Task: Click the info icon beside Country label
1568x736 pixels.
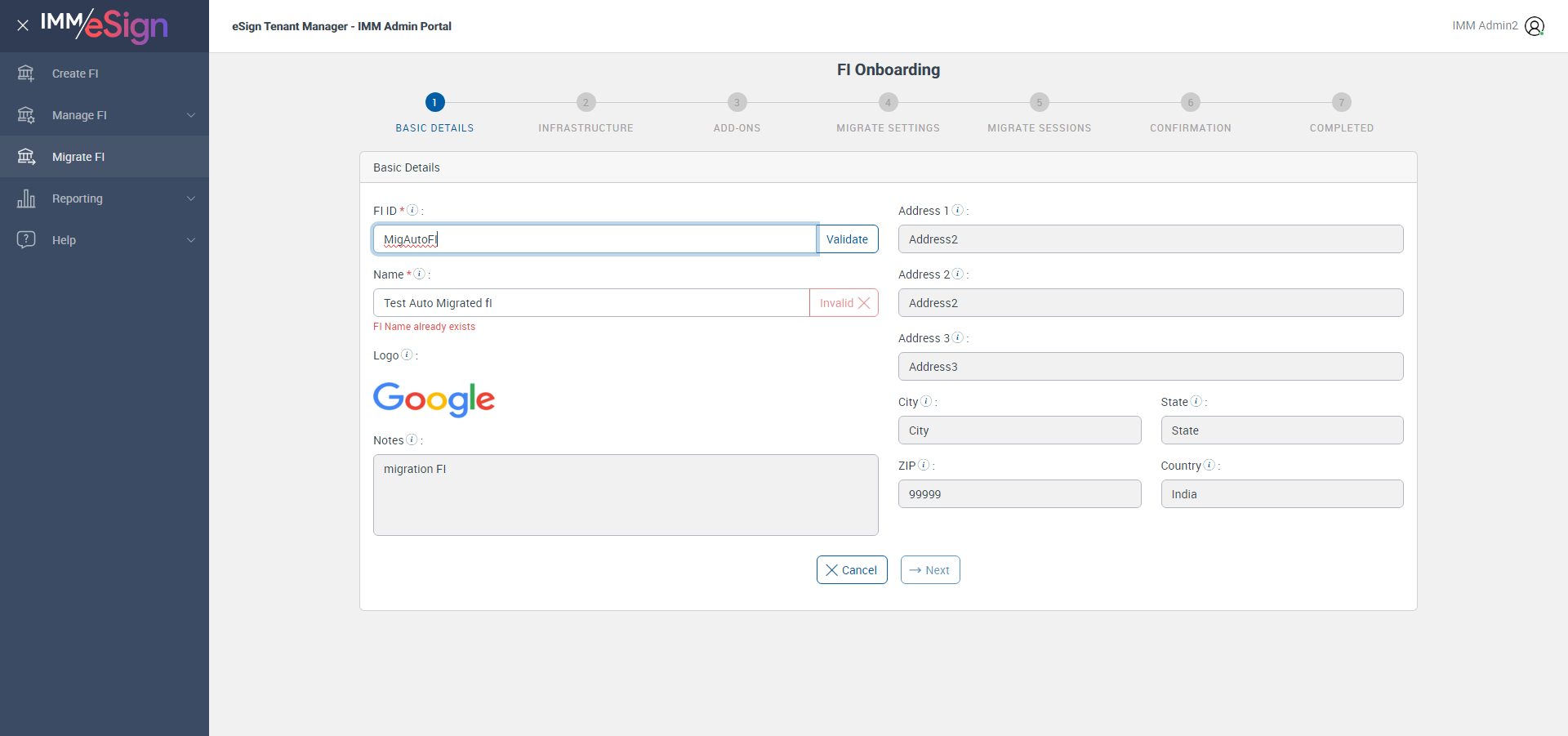Action: (x=1209, y=465)
